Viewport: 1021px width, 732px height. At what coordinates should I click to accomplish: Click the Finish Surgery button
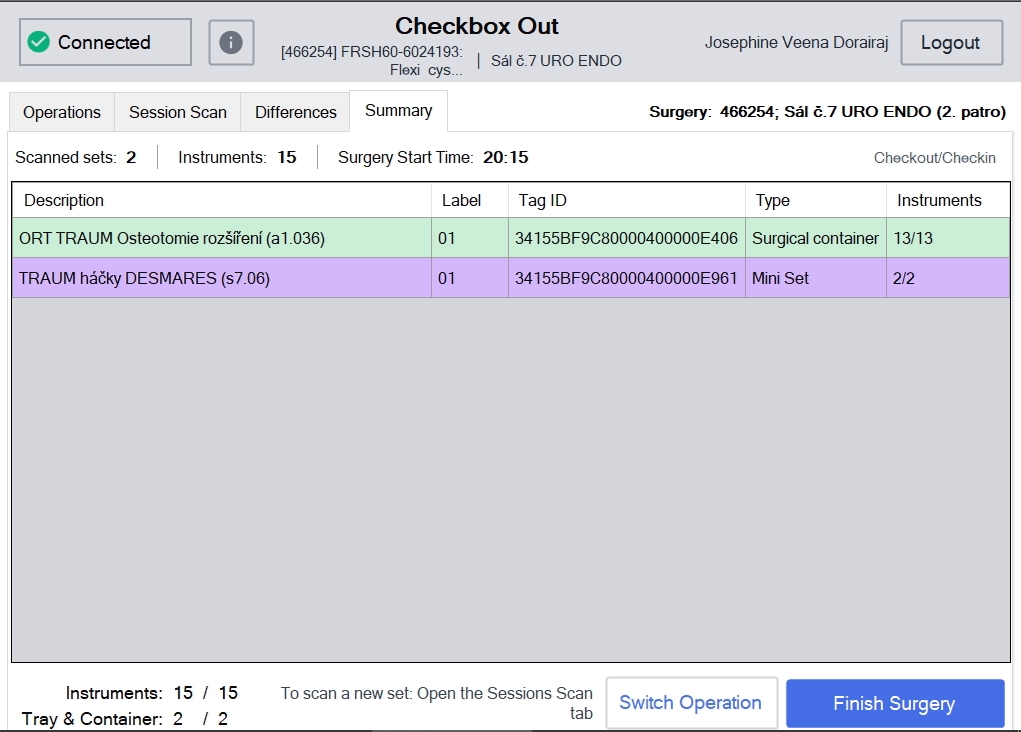tap(895, 703)
